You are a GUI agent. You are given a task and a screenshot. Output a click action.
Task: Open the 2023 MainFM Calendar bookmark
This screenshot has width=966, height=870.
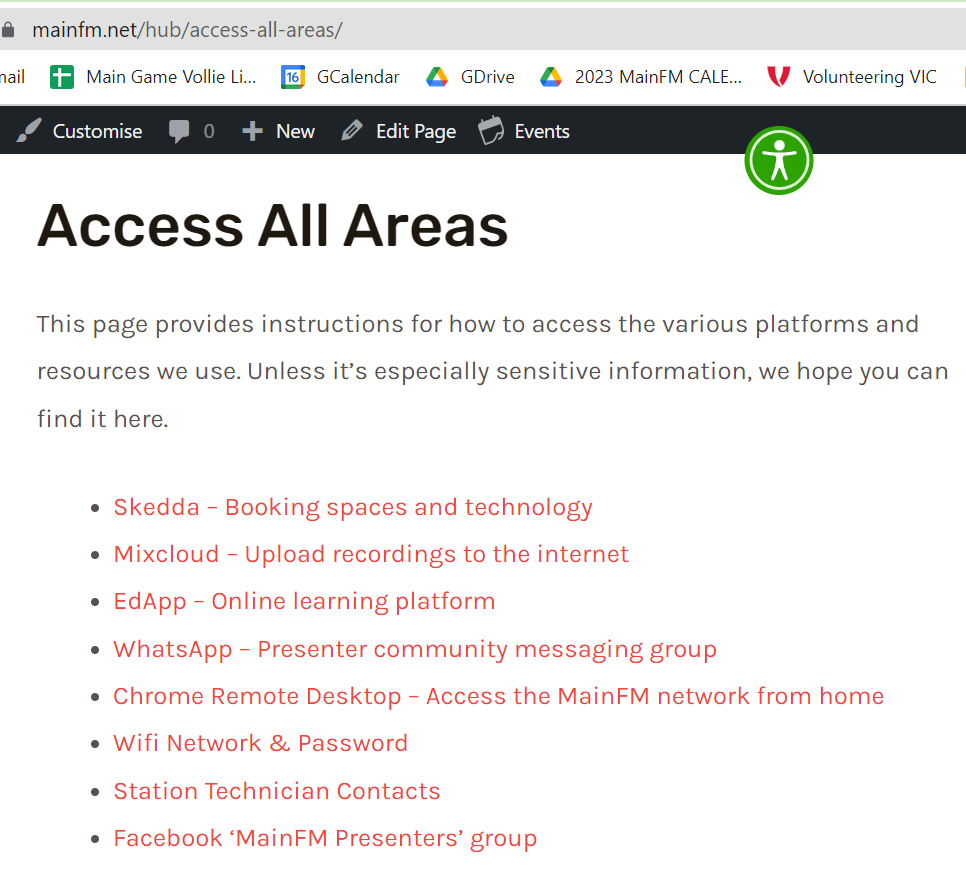pos(657,77)
